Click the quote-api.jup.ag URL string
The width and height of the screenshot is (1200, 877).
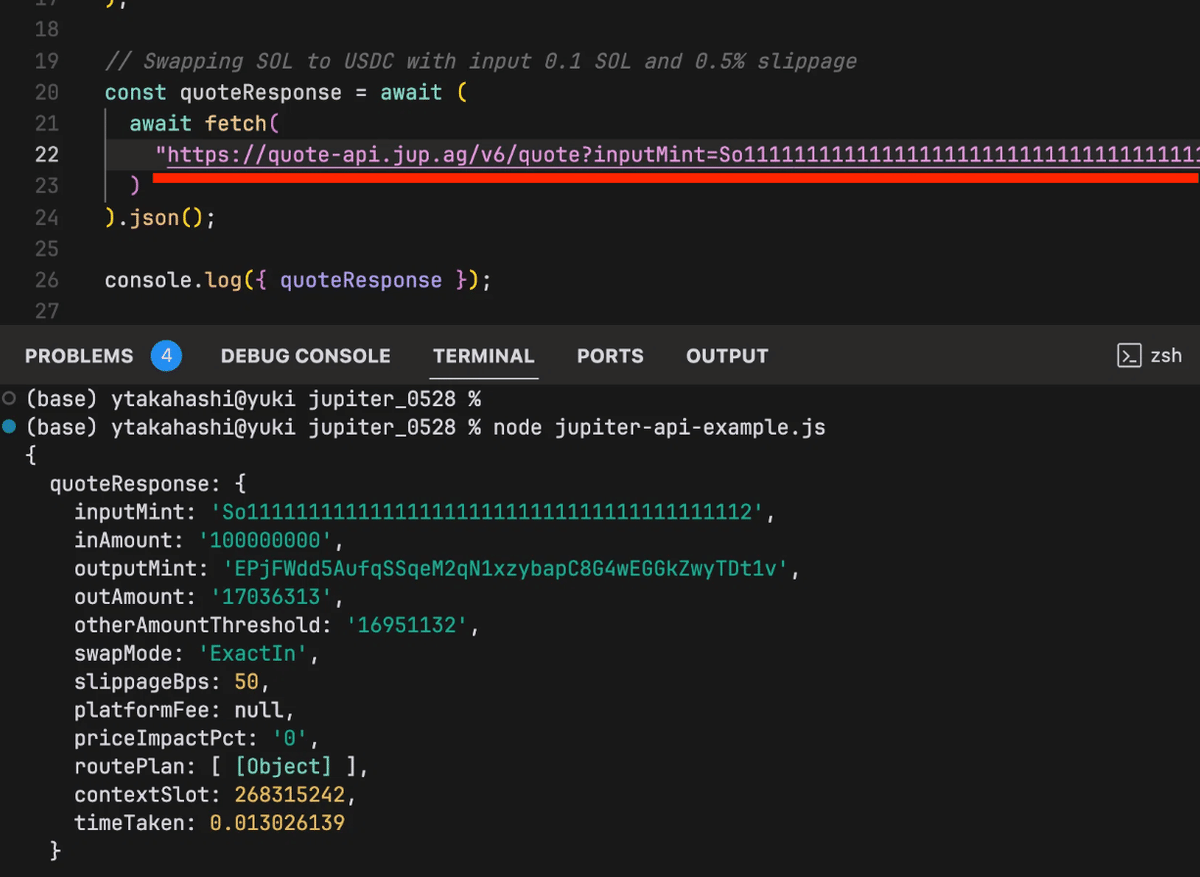[x=400, y=154]
